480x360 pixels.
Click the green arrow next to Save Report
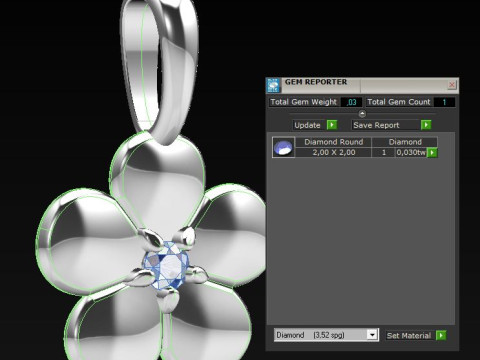coord(426,125)
